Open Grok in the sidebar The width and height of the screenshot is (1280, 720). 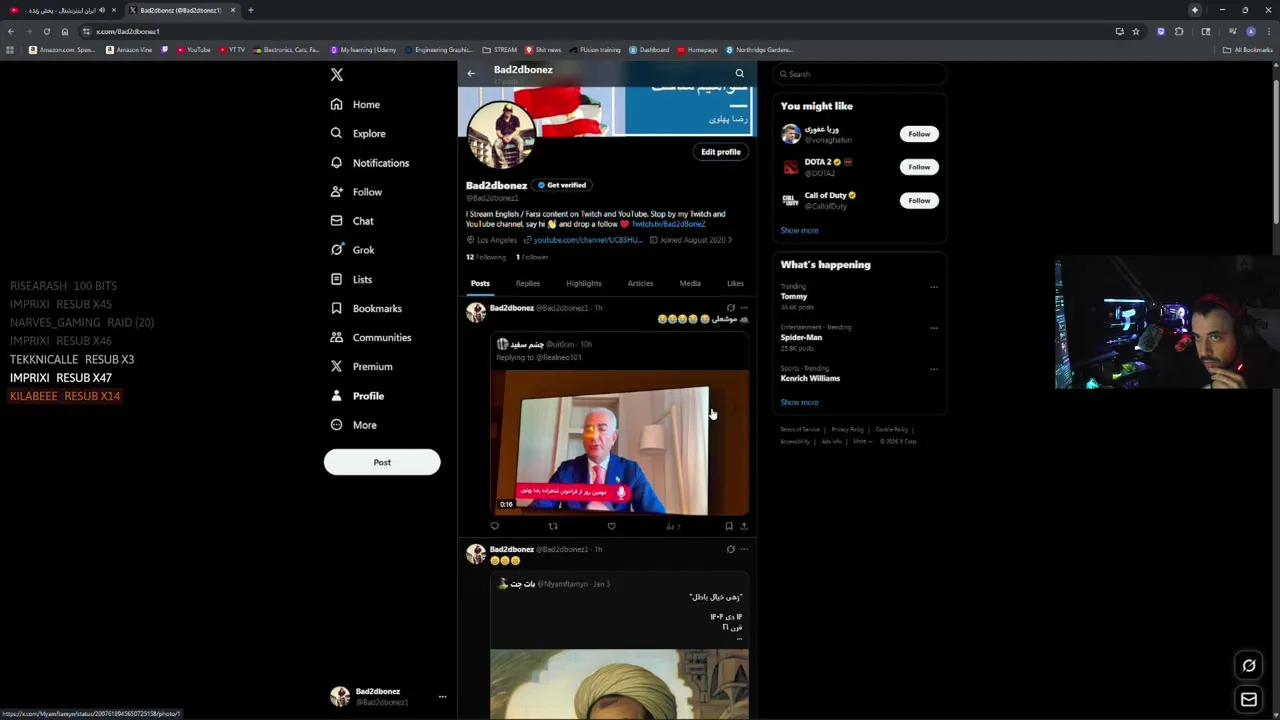(x=352, y=250)
